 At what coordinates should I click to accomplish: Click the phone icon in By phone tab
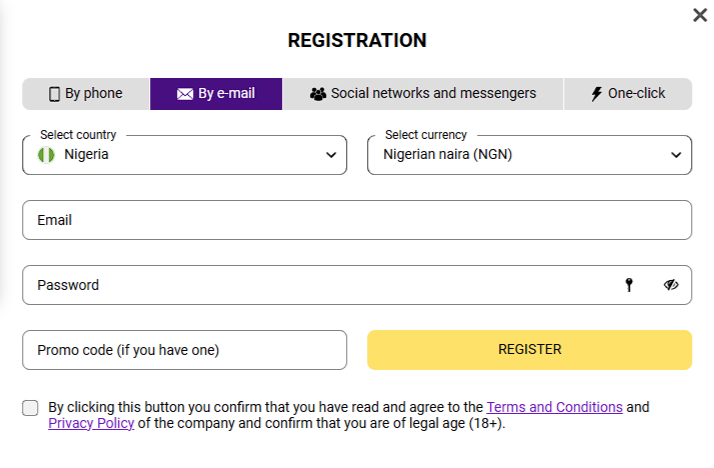pos(55,94)
